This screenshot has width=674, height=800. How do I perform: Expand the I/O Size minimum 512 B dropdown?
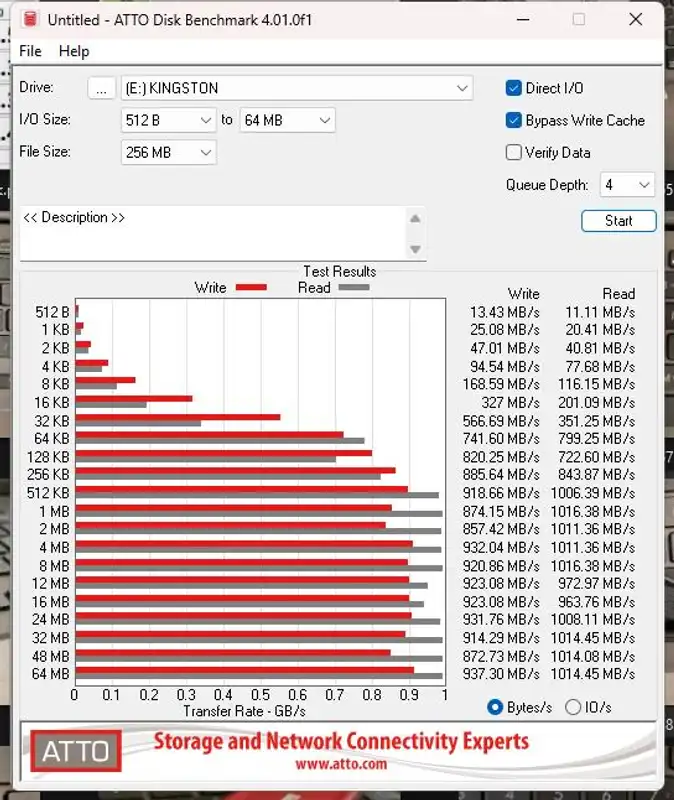click(x=168, y=120)
